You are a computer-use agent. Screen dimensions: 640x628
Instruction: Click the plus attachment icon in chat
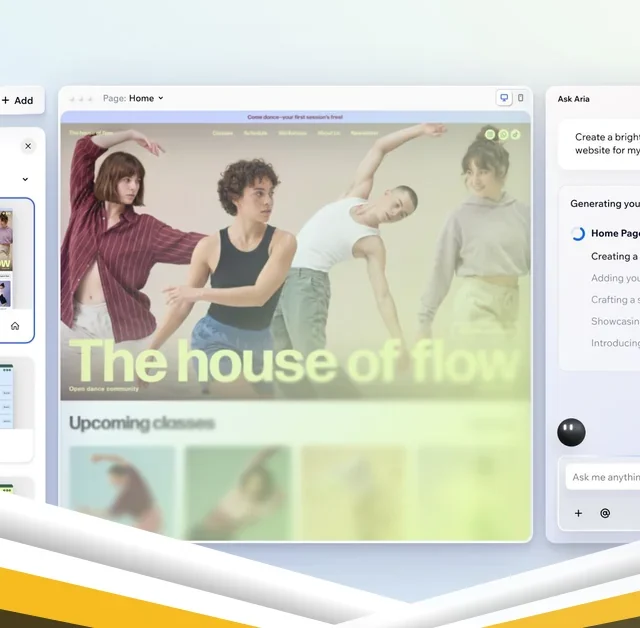pos(578,513)
